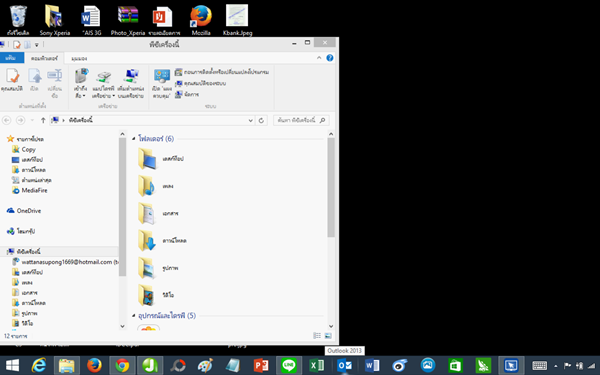Click the refresh icon beside address bar
This screenshot has height=375, width=600.
[261, 121]
